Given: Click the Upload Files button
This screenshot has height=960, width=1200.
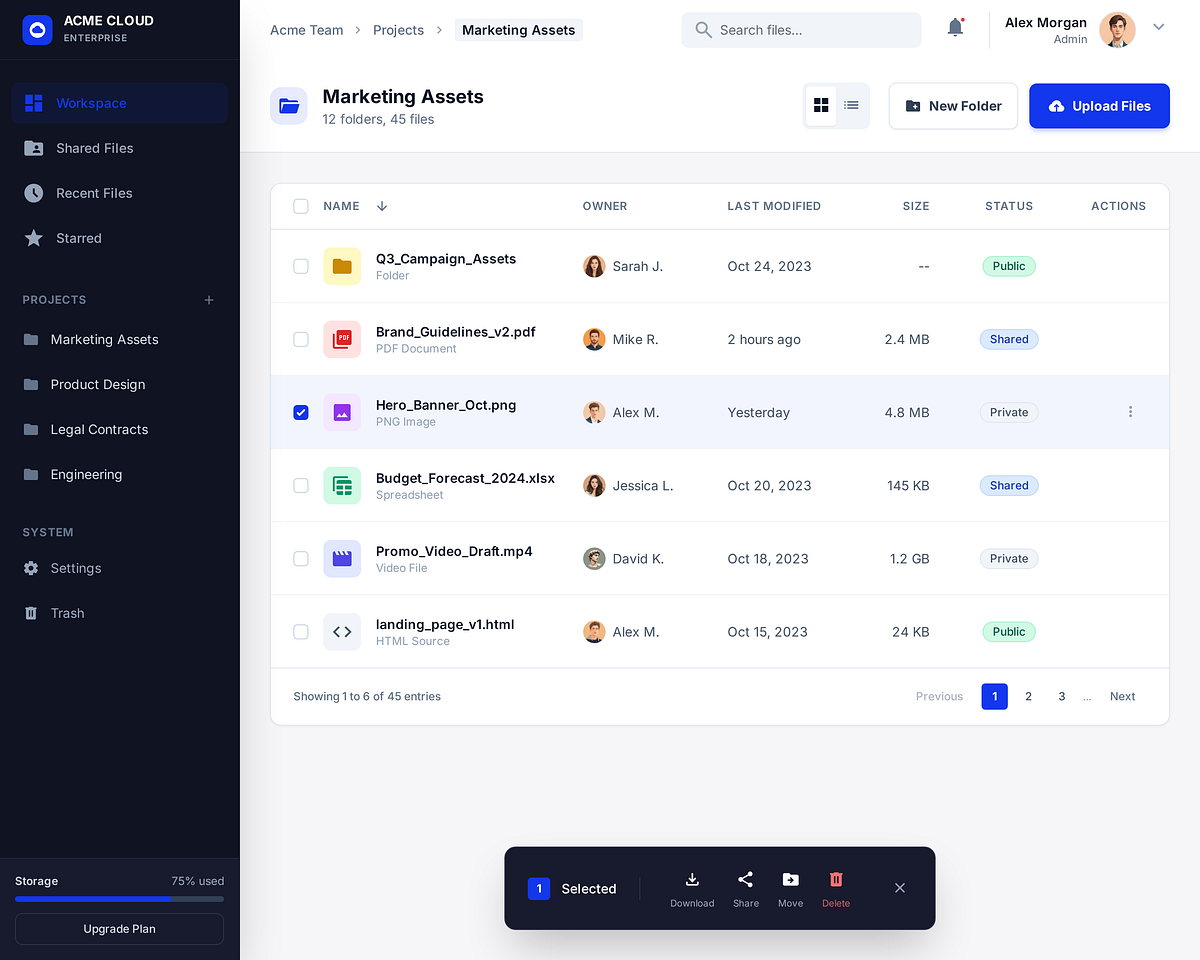Looking at the screenshot, I should tap(1099, 106).
